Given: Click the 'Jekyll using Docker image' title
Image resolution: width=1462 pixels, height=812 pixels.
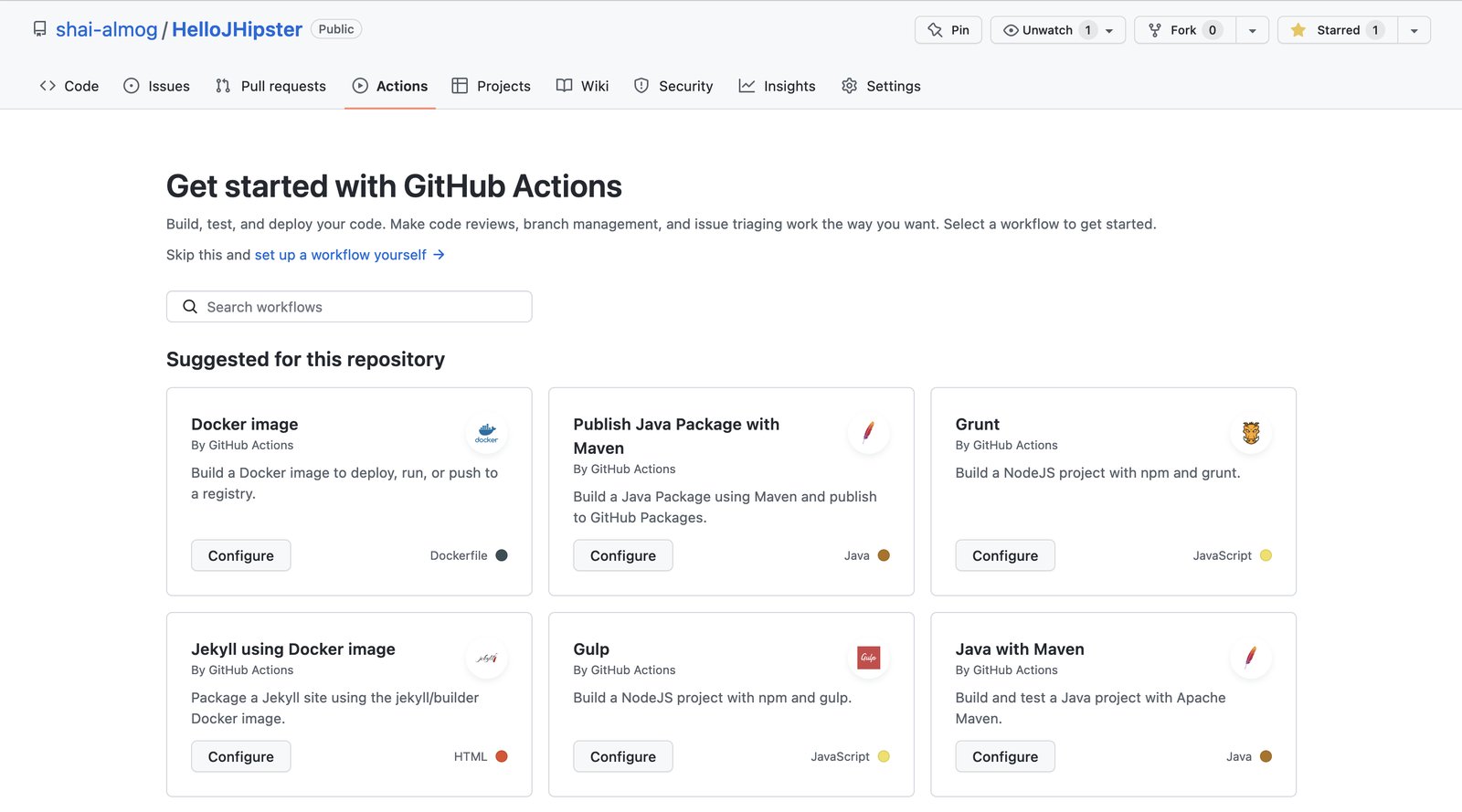Looking at the screenshot, I should pyautogui.click(x=293, y=649).
